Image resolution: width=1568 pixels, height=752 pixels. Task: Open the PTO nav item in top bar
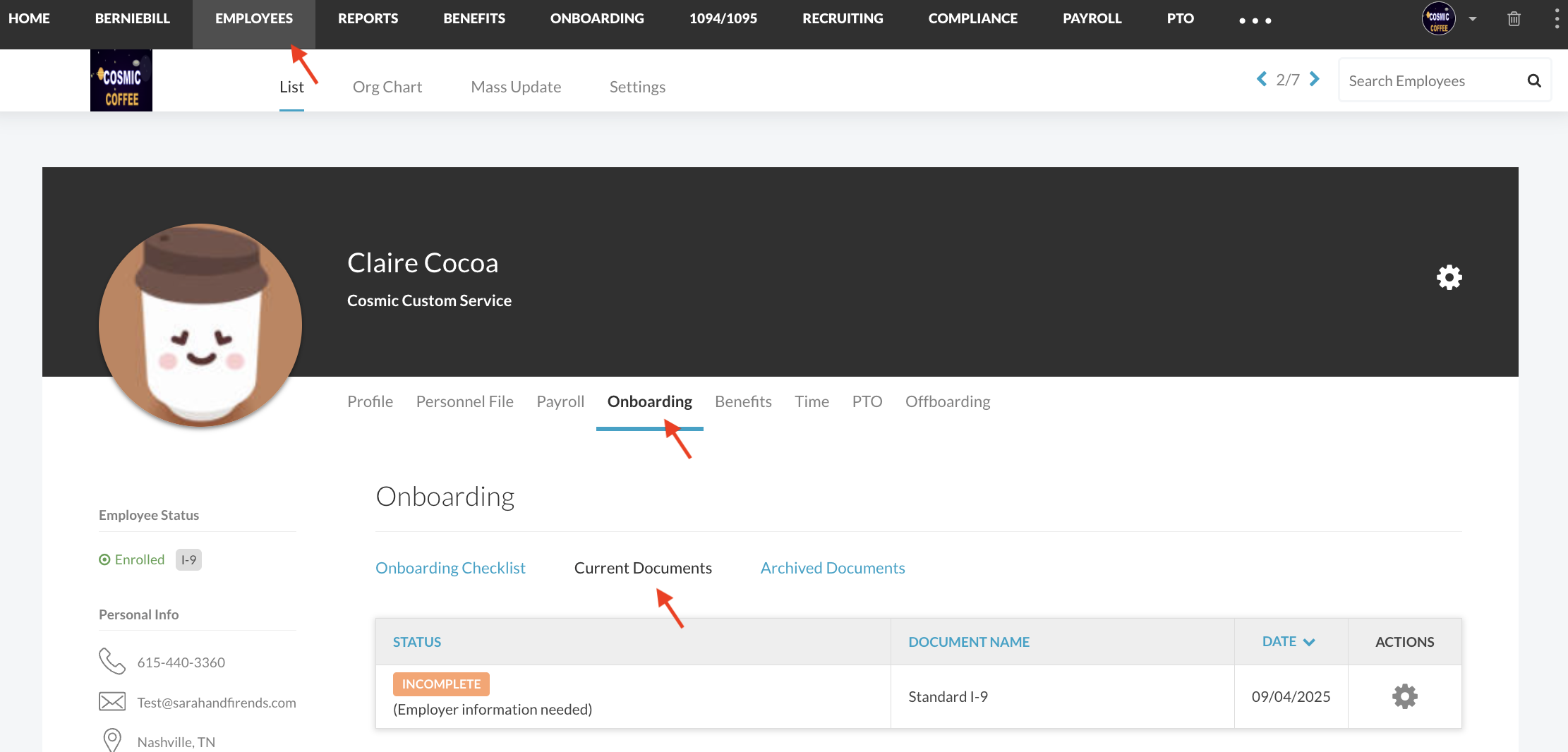(x=1181, y=18)
